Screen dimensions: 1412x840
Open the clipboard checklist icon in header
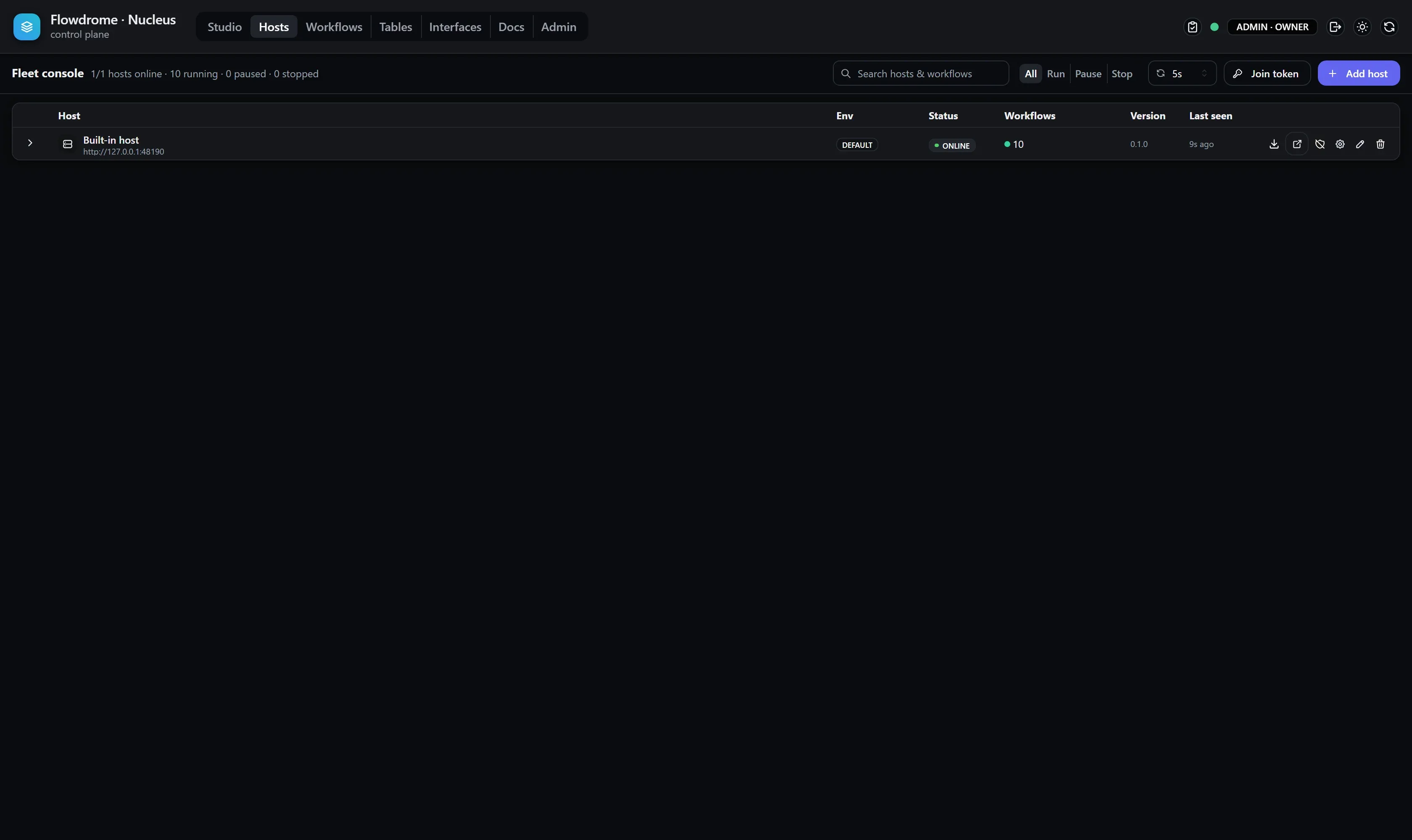(x=1192, y=26)
